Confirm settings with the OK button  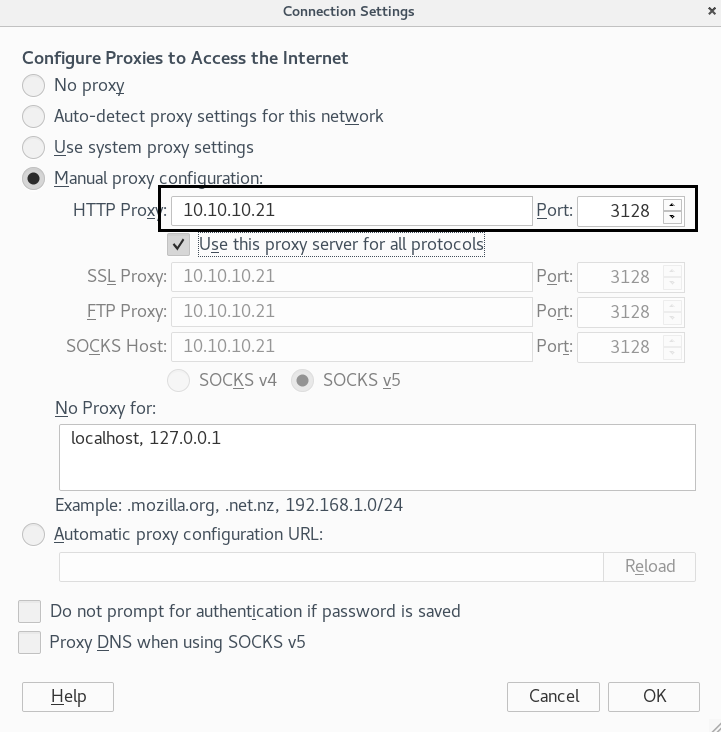(654, 696)
